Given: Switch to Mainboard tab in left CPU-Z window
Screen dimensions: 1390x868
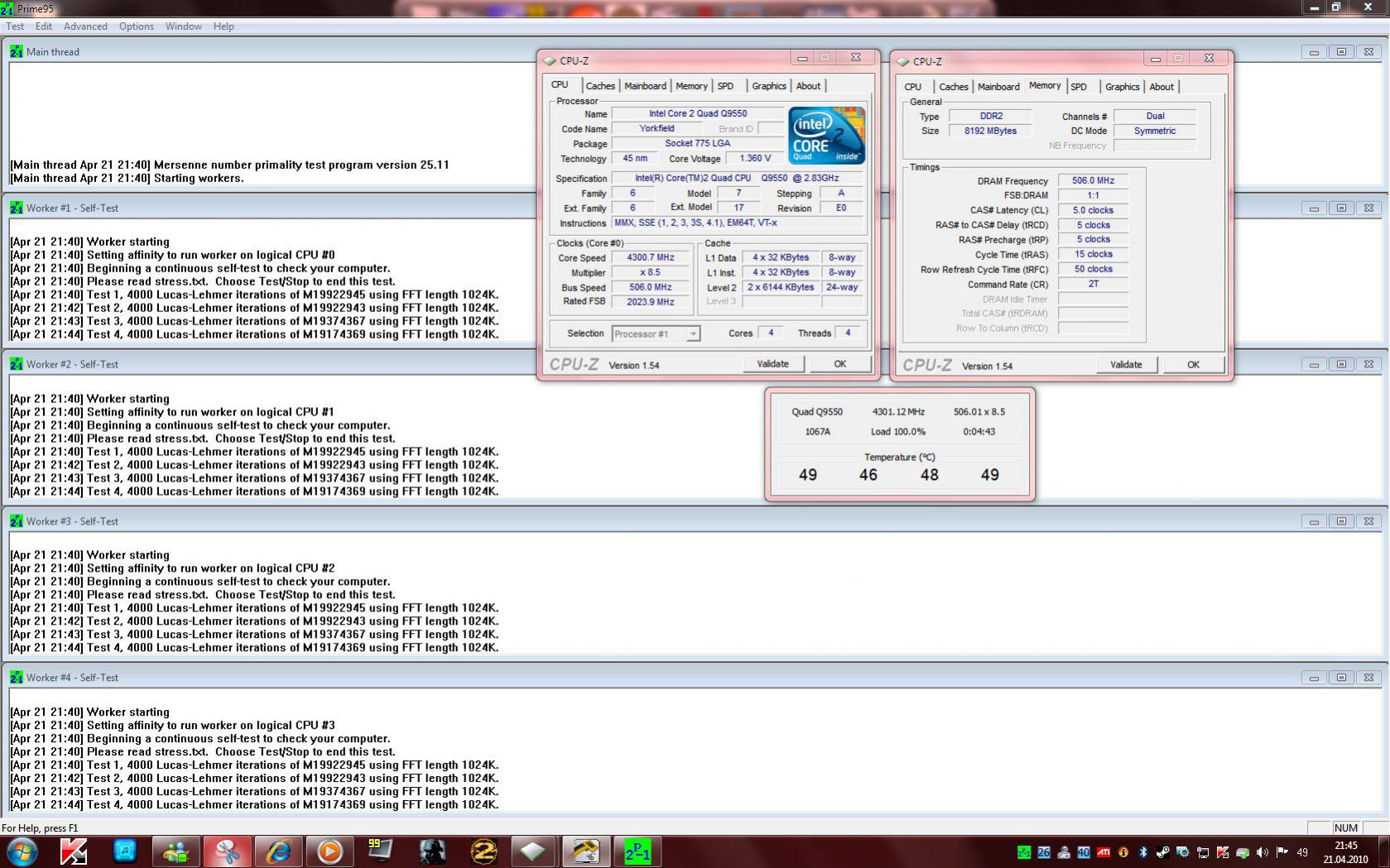Looking at the screenshot, I should coord(645,86).
